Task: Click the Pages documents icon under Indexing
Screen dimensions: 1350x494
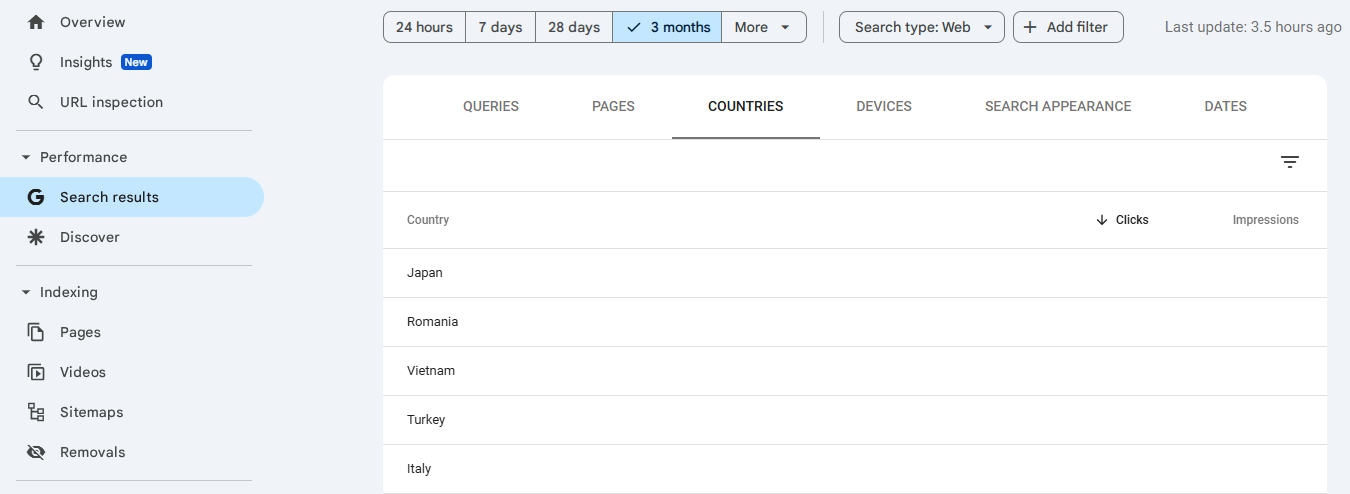Action: click(x=36, y=332)
